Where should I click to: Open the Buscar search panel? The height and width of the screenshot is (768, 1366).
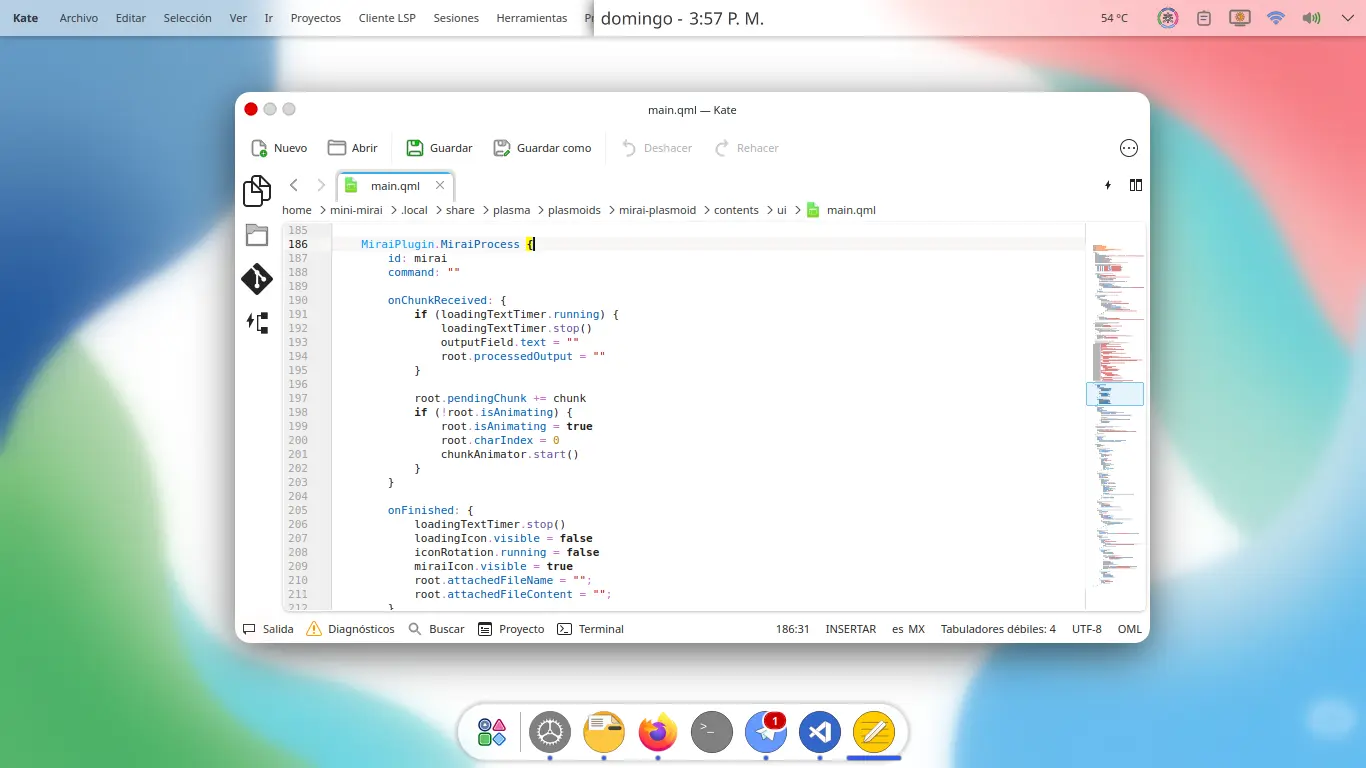(x=436, y=629)
